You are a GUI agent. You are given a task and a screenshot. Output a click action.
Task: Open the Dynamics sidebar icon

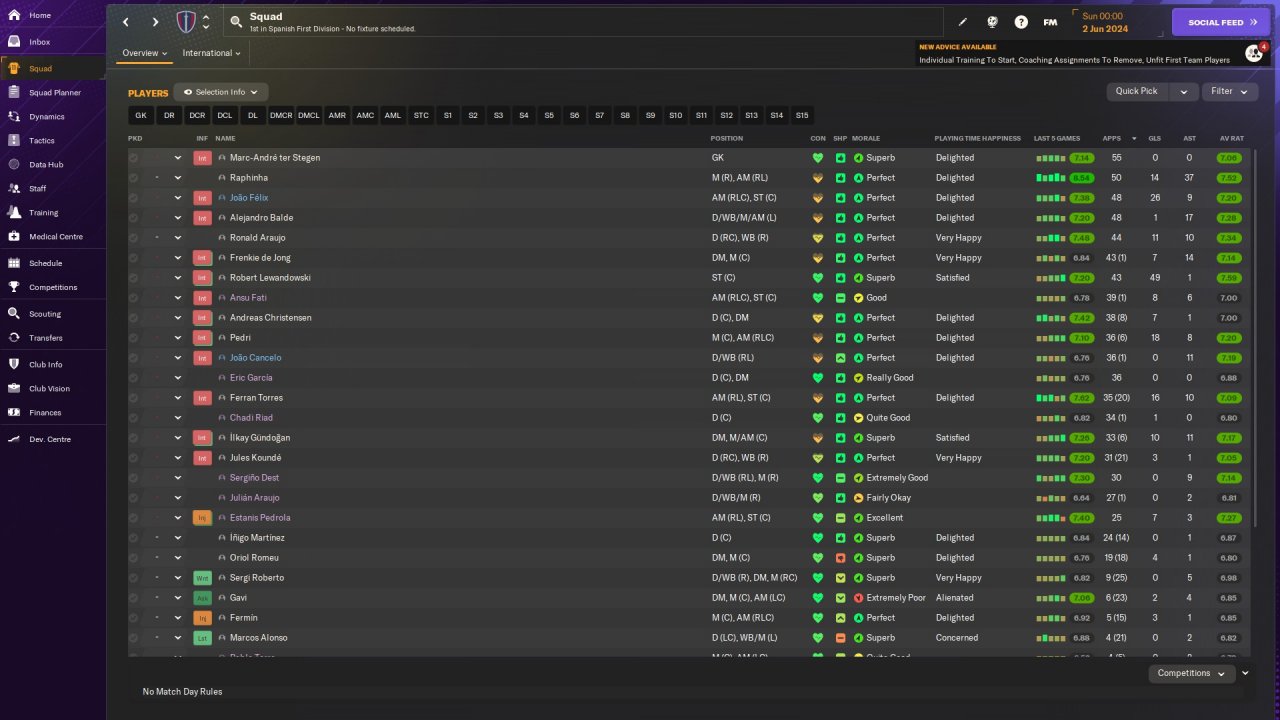click(14, 116)
